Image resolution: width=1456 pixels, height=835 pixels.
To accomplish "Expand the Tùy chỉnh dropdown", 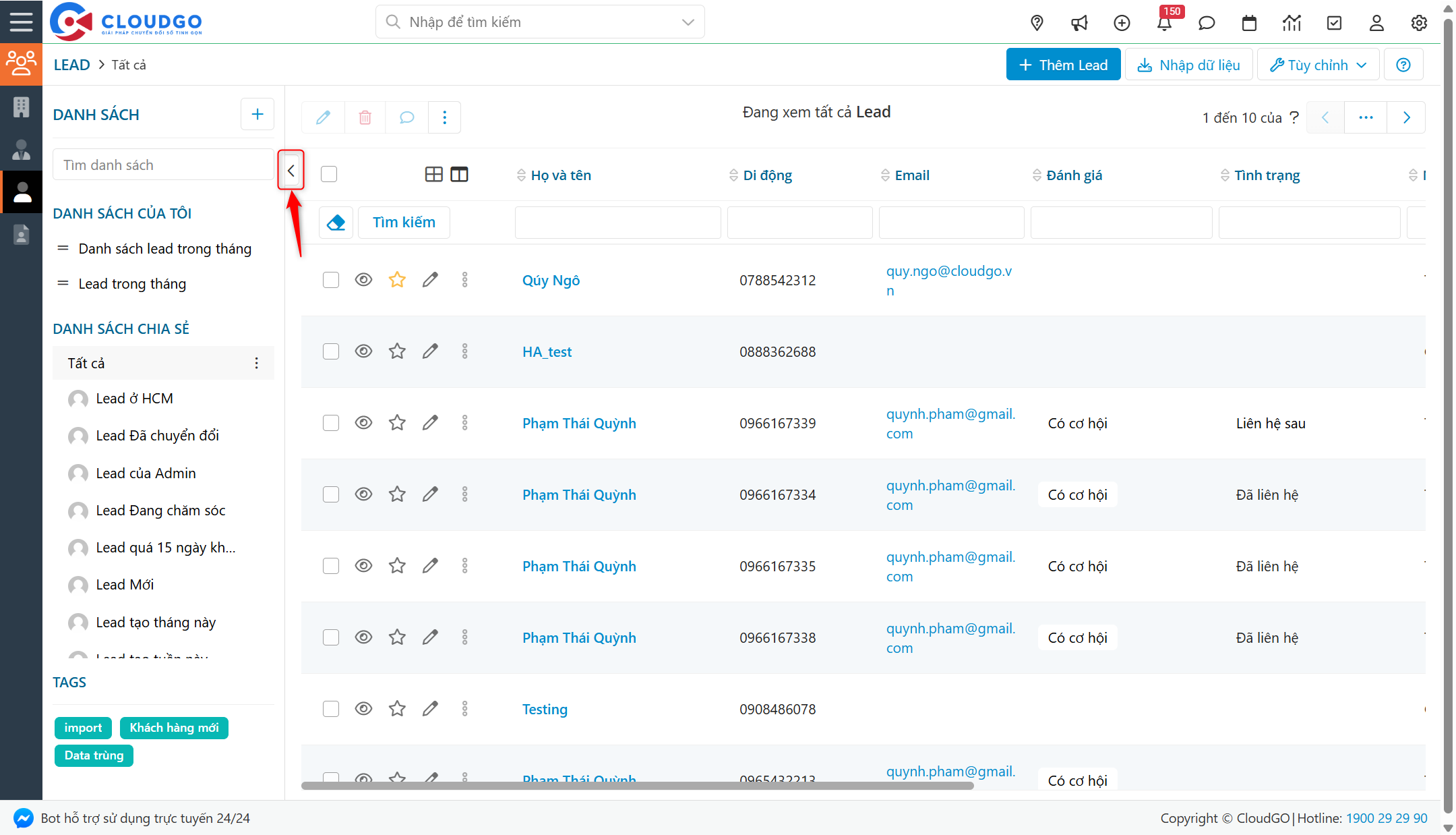I will pos(1318,65).
